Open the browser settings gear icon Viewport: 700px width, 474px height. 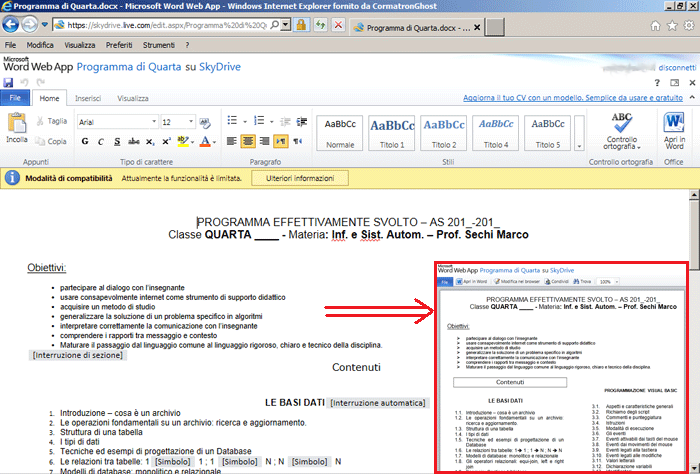[689, 25]
